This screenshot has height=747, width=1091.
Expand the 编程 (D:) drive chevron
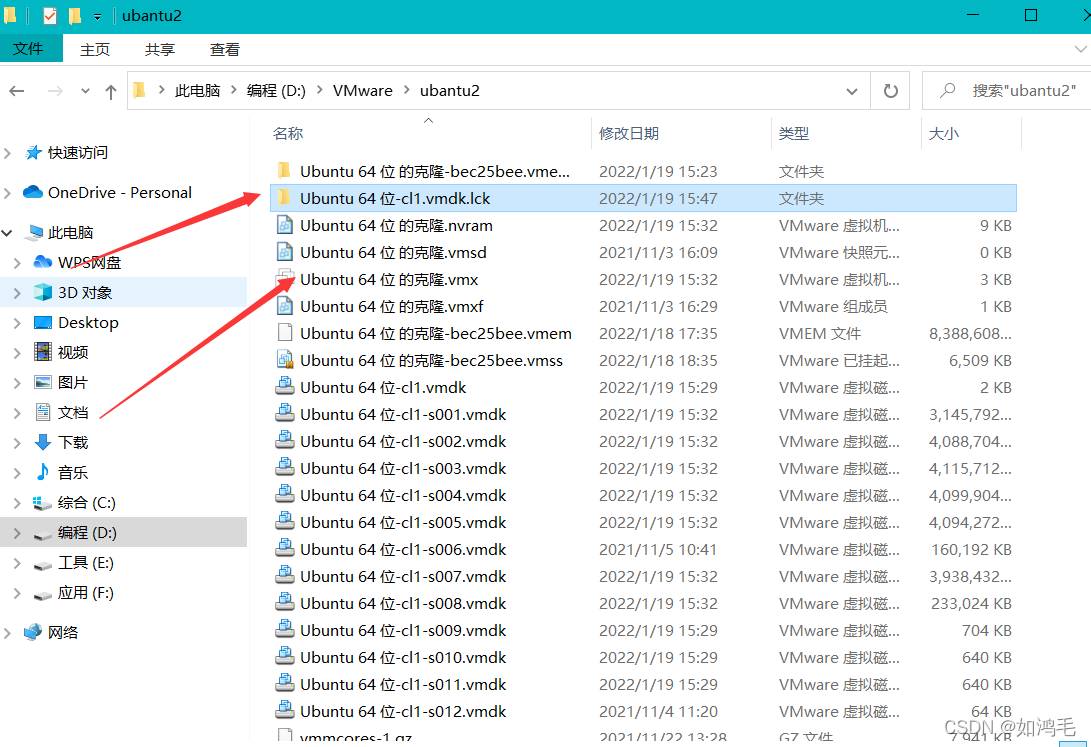(x=17, y=533)
